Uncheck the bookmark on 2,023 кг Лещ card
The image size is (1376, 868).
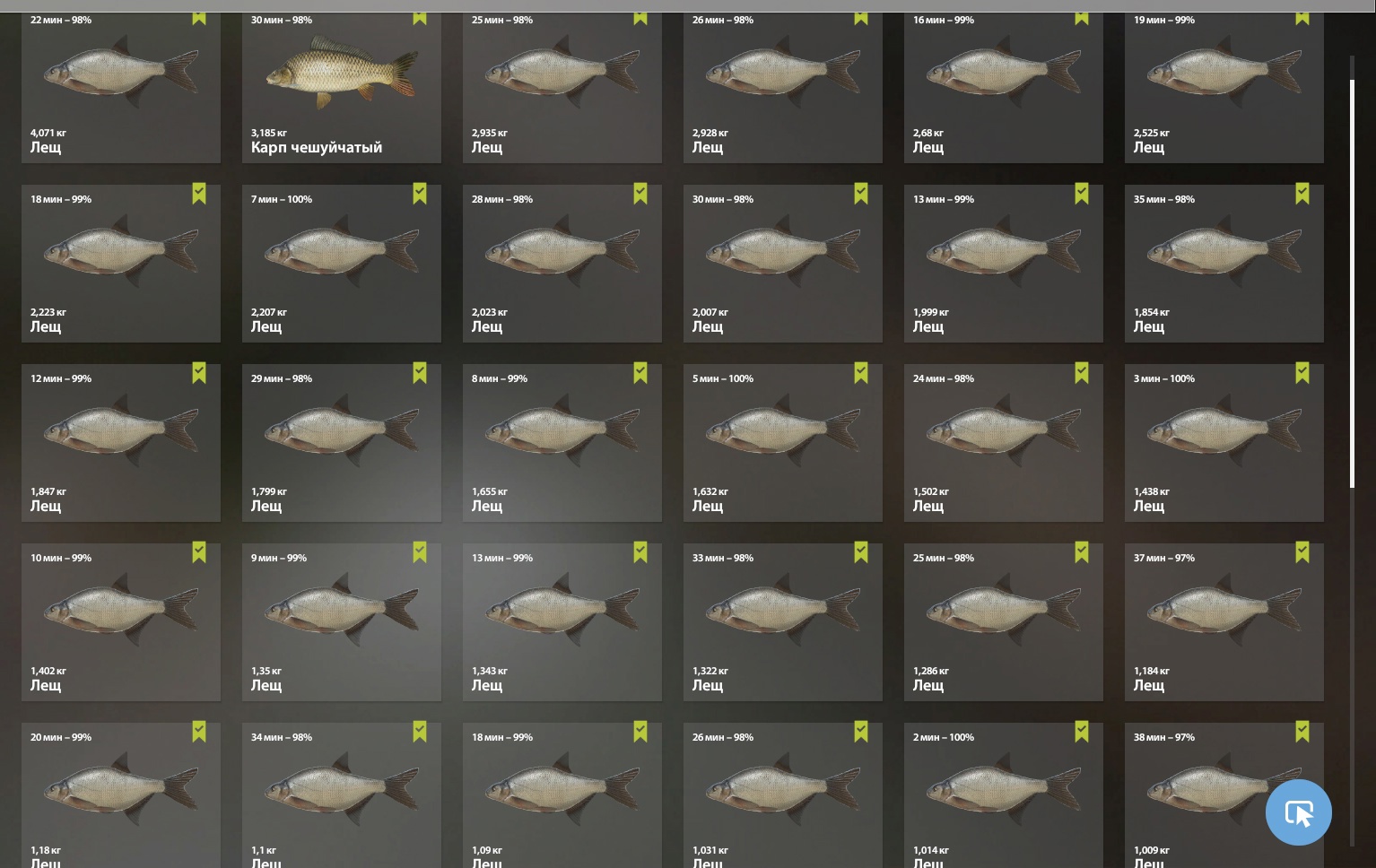point(640,194)
